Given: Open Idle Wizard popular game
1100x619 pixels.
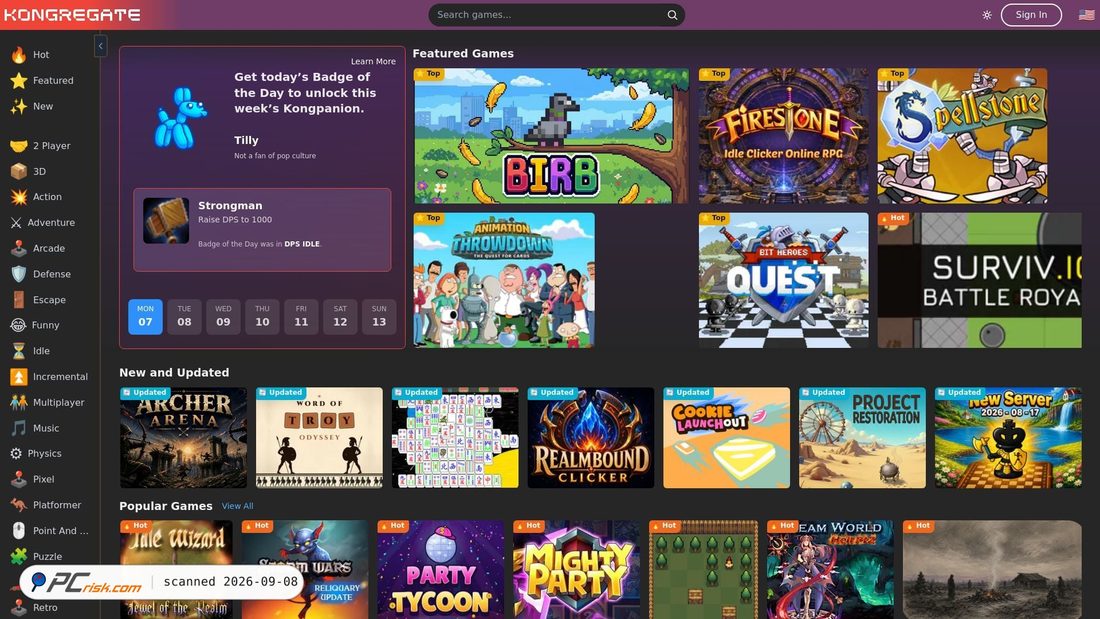Looking at the screenshot, I should tap(176, 569).
